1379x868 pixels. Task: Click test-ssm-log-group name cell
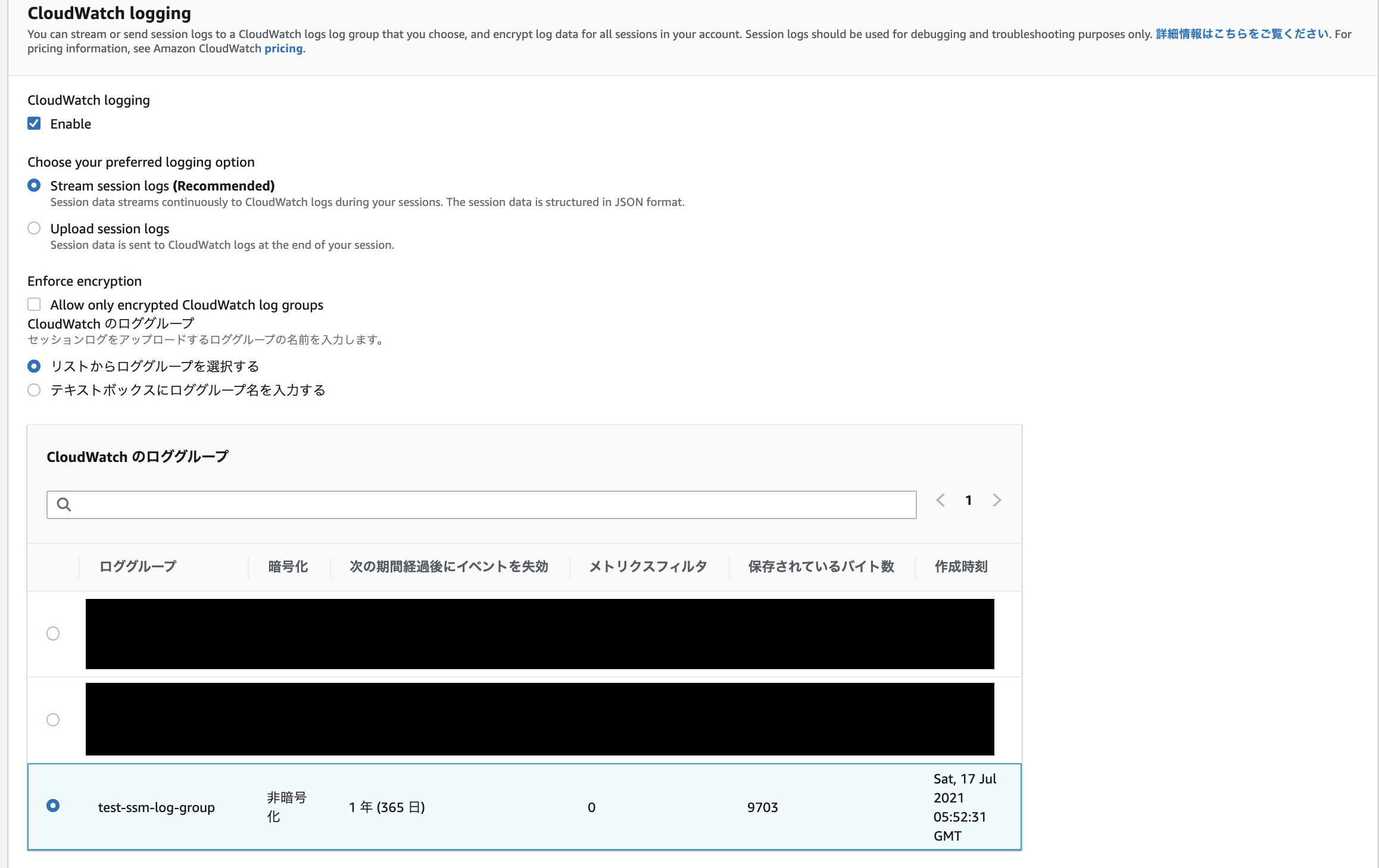coord(157,807)
